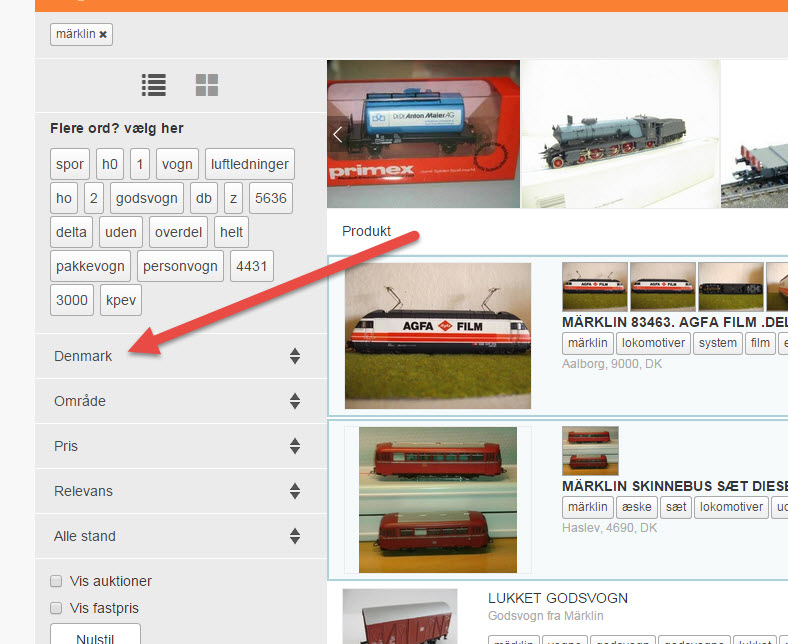The width and height of the screenshot is (788, 644).
Task: Select second small AGFA locomotive thumbnail
Action: pyautogui.click(x=663, y=287)
